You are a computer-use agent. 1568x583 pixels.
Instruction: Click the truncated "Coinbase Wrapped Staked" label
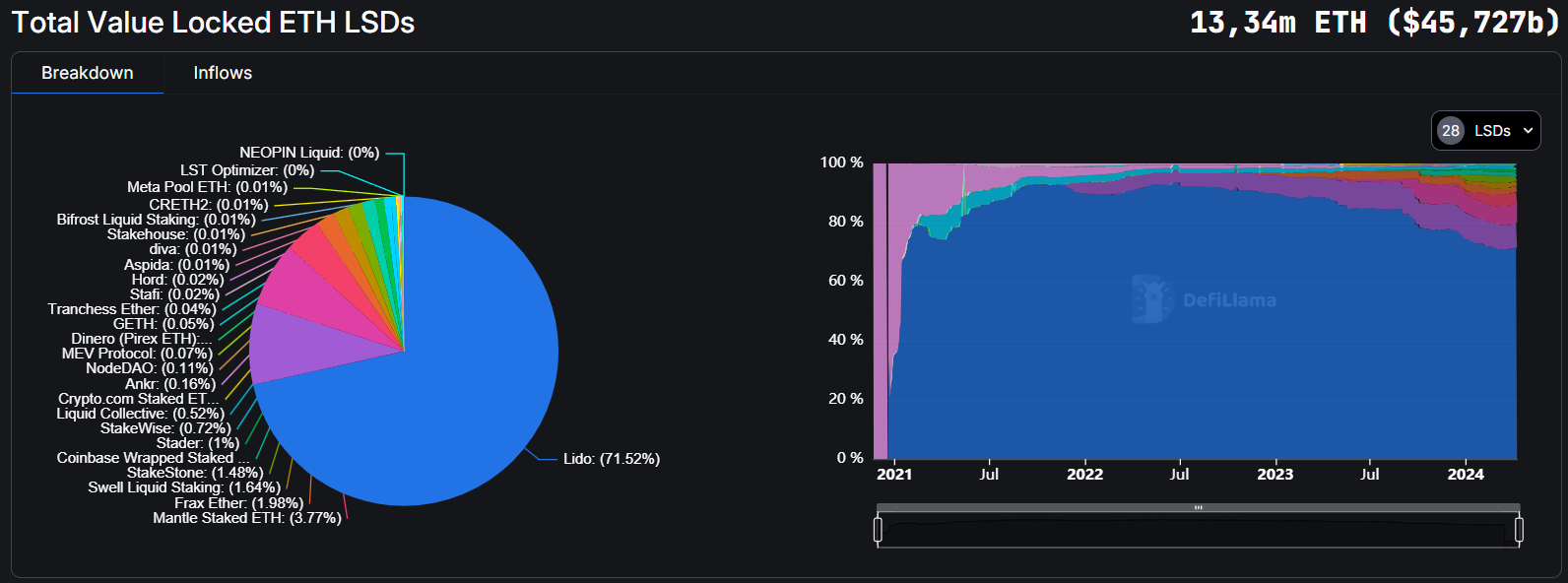[x=154, y=458]
